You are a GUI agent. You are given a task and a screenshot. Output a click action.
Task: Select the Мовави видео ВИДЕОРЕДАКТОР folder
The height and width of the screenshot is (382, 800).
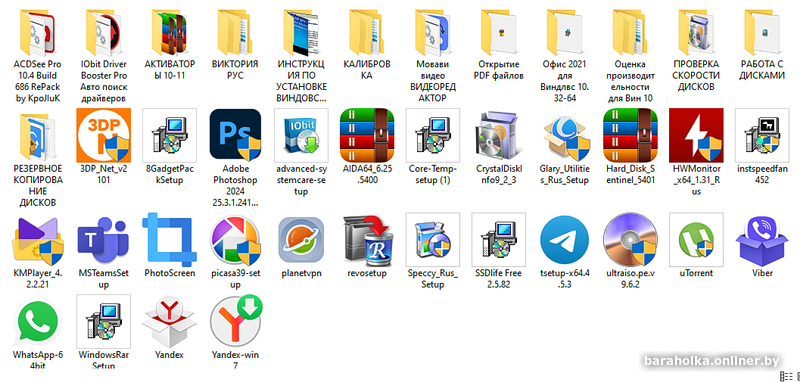pyautogui.click(x=433, y=32)
